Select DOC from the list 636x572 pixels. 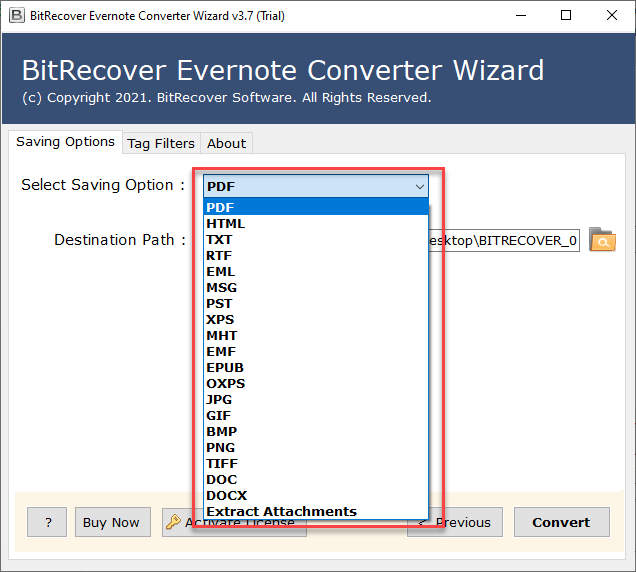click(316, 480)
